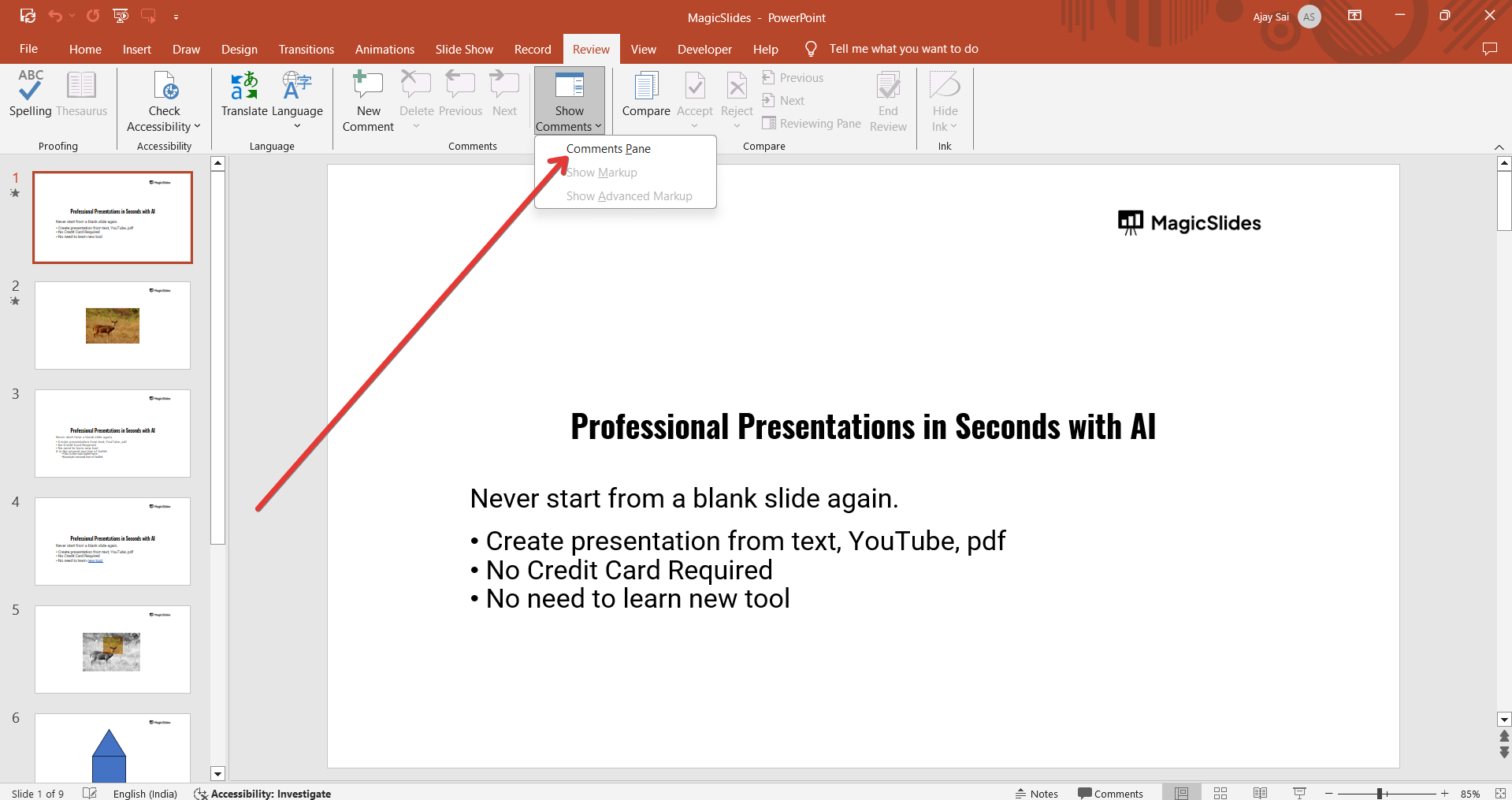1512x800 pixels.
Task: Toggle Notes pane in status bar
Action: pos(1037,794)
